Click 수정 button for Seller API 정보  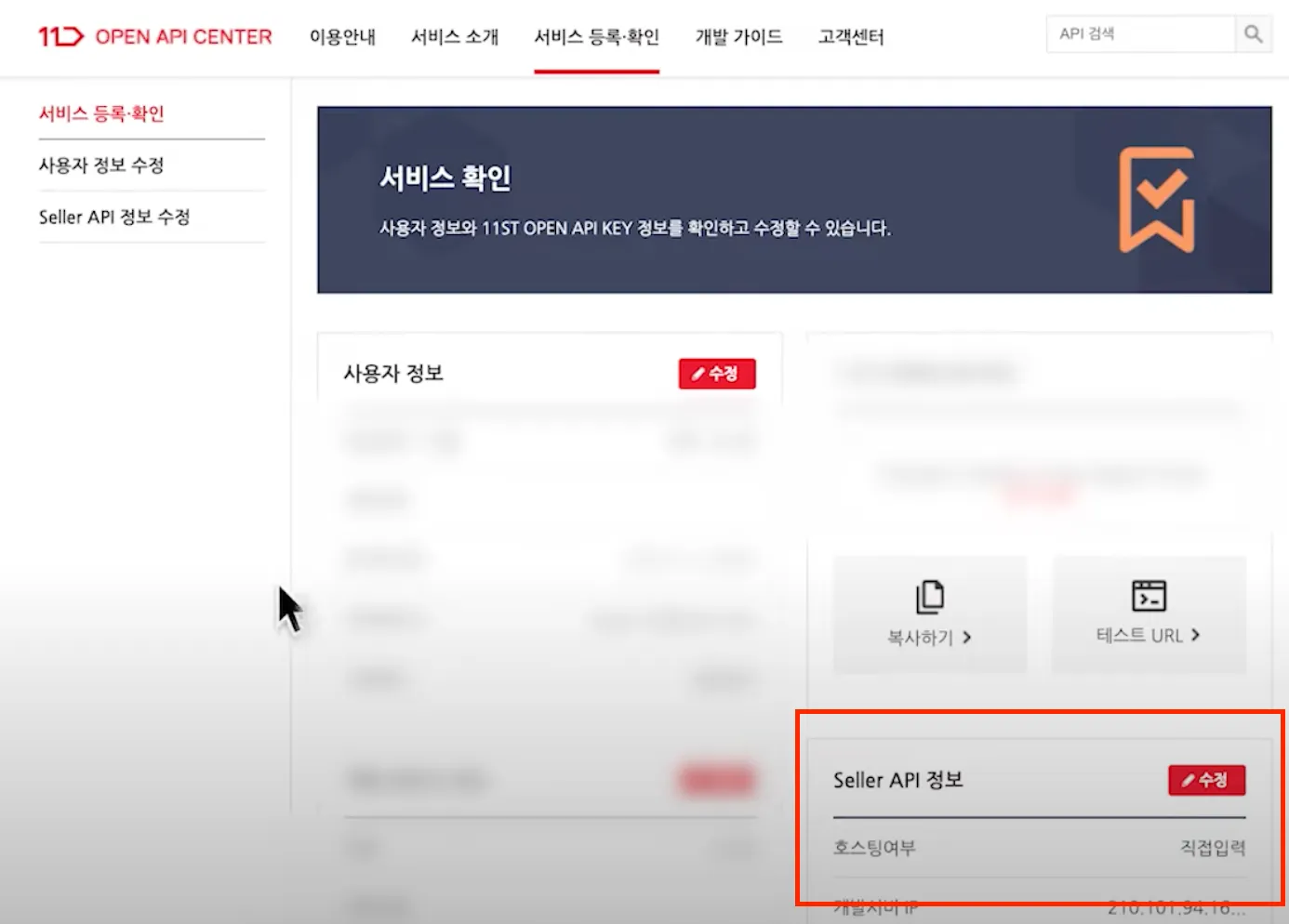[x=1206, y=780]
